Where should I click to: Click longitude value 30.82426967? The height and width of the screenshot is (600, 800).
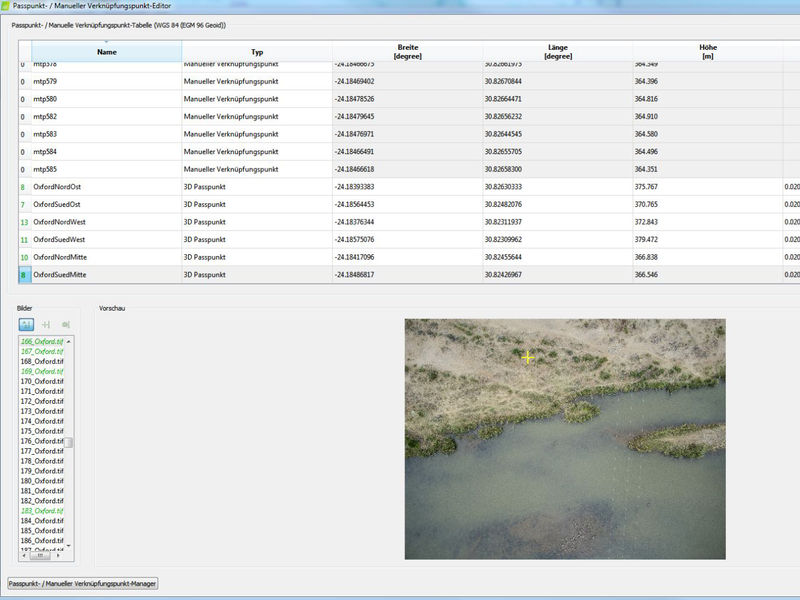pyautogui.click(x=503, y=274)
